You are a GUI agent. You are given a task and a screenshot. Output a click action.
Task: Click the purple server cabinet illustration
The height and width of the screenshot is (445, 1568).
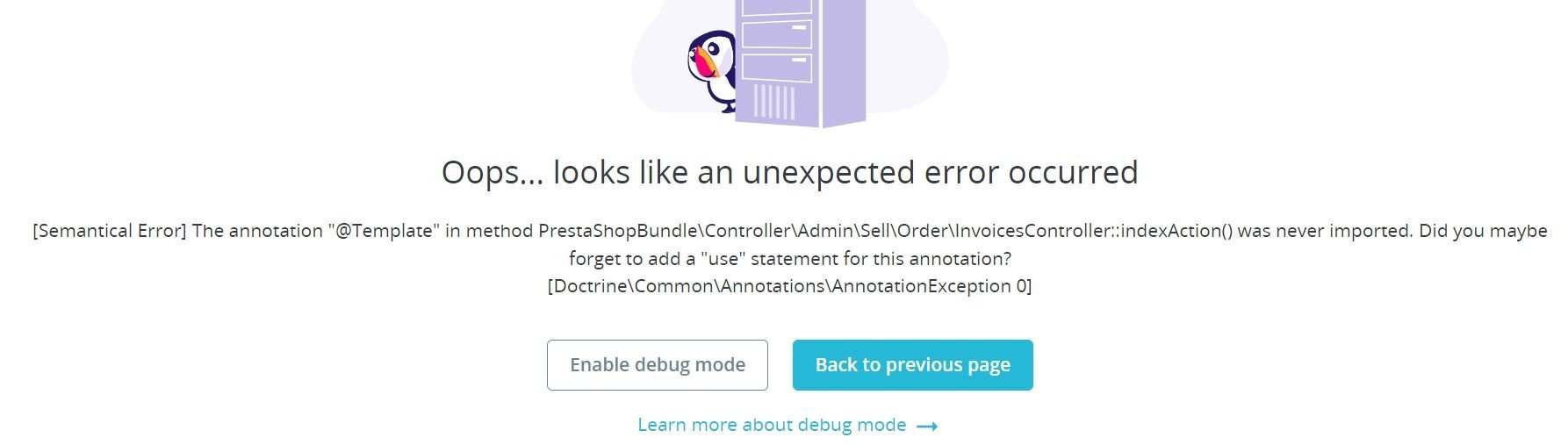[799, 61]
